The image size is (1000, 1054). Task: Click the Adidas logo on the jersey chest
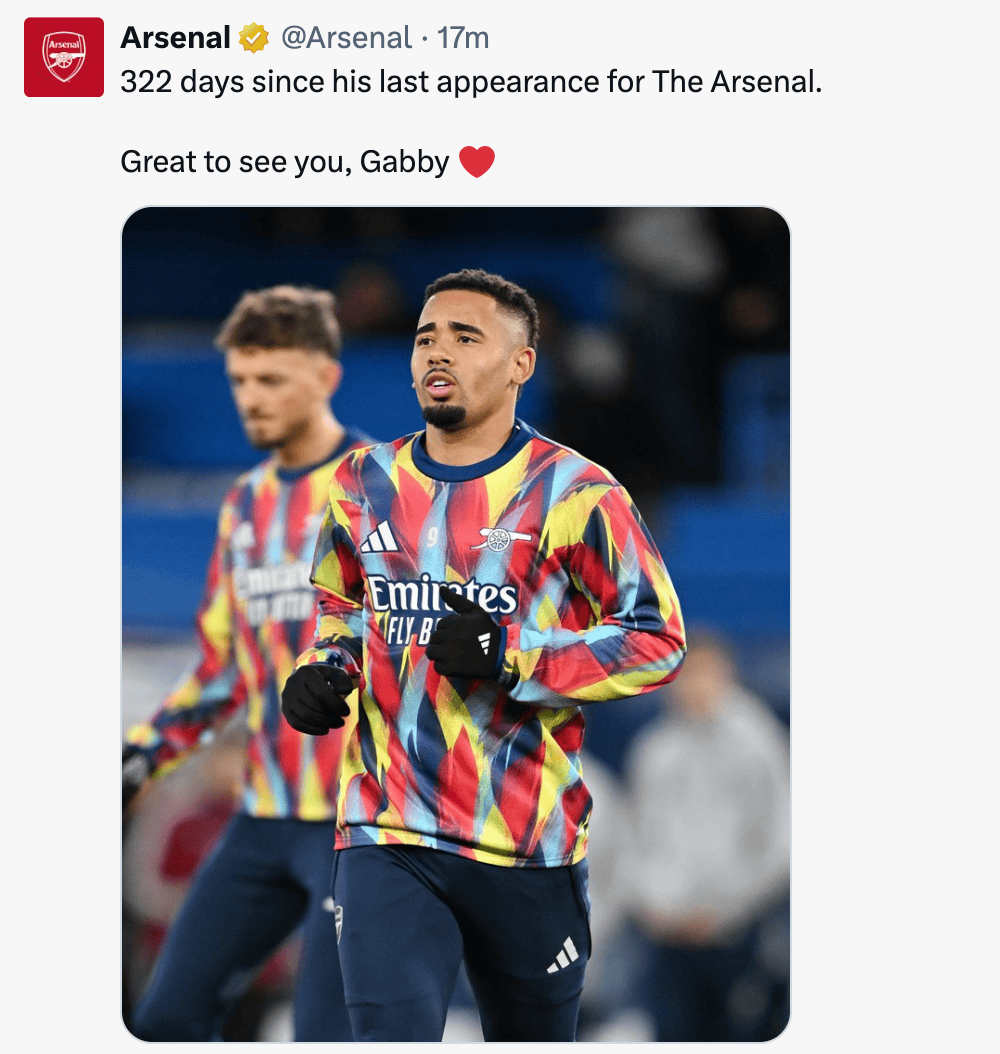click(x=379, y=539)
